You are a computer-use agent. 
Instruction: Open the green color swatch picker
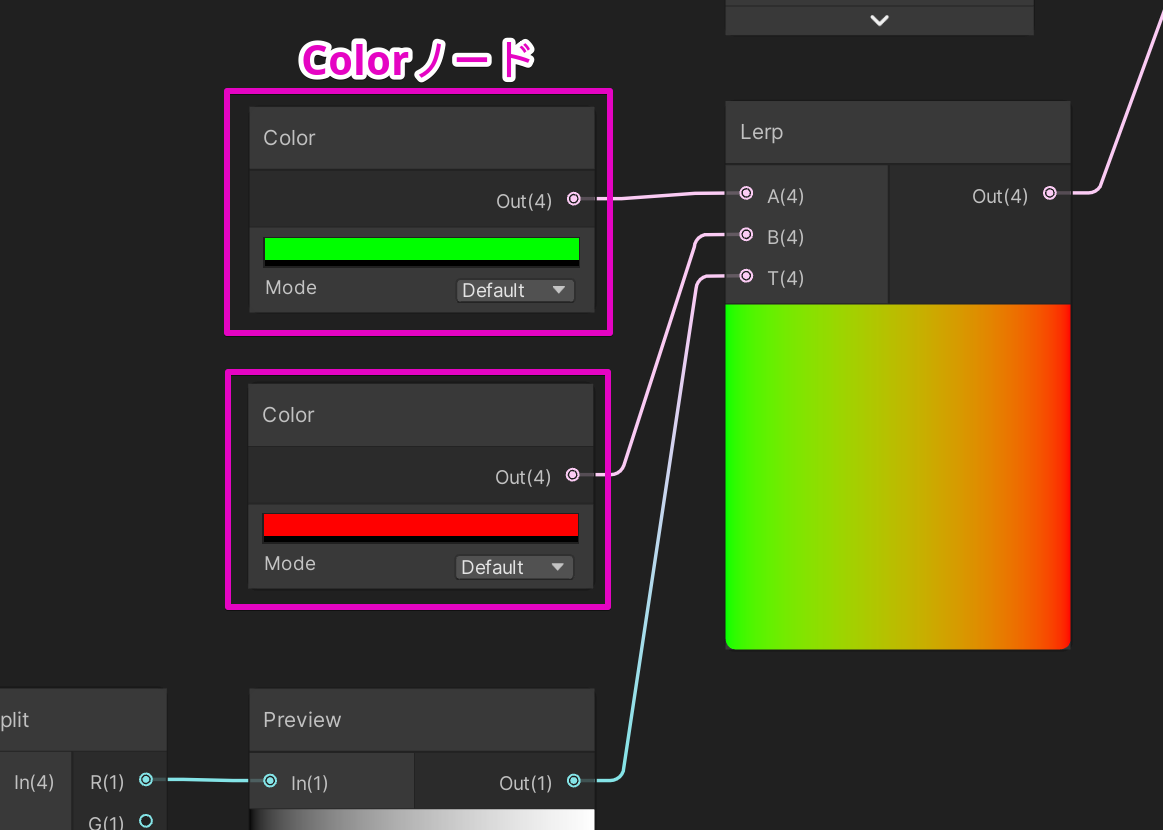(421, 248)
